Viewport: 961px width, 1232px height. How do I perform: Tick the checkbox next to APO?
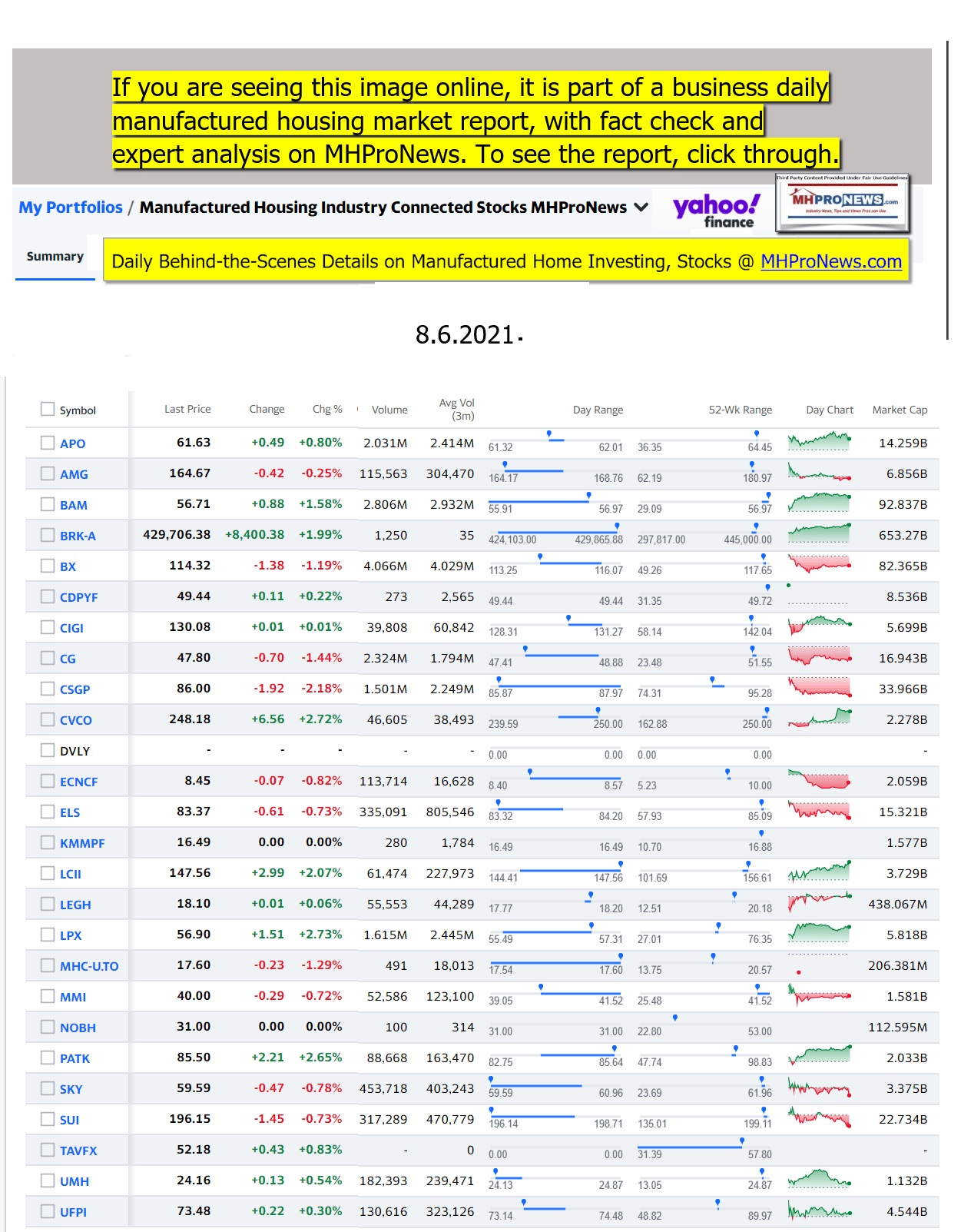point(48,443)
